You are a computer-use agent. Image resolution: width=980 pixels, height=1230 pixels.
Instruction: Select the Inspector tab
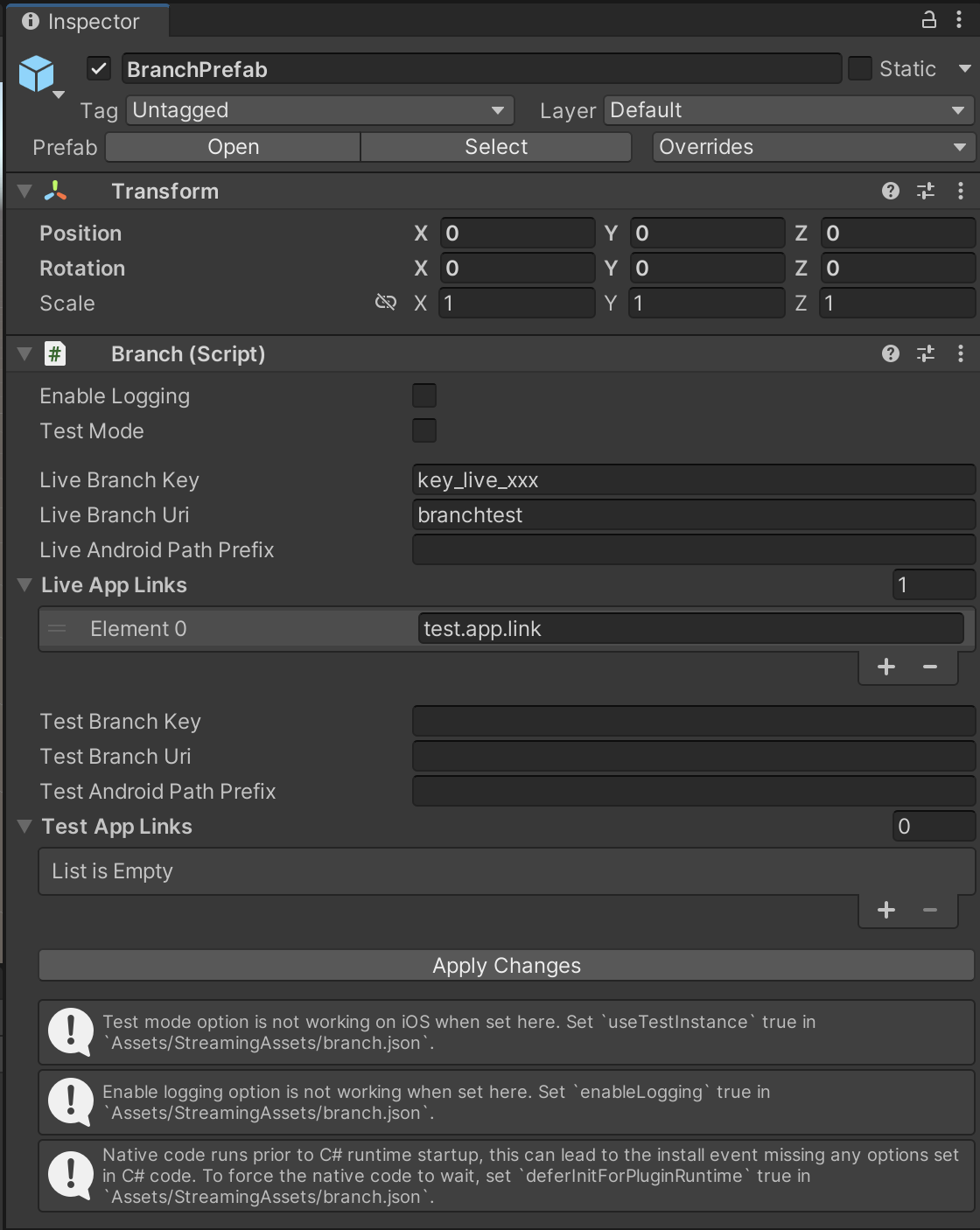tap(87, 21)
